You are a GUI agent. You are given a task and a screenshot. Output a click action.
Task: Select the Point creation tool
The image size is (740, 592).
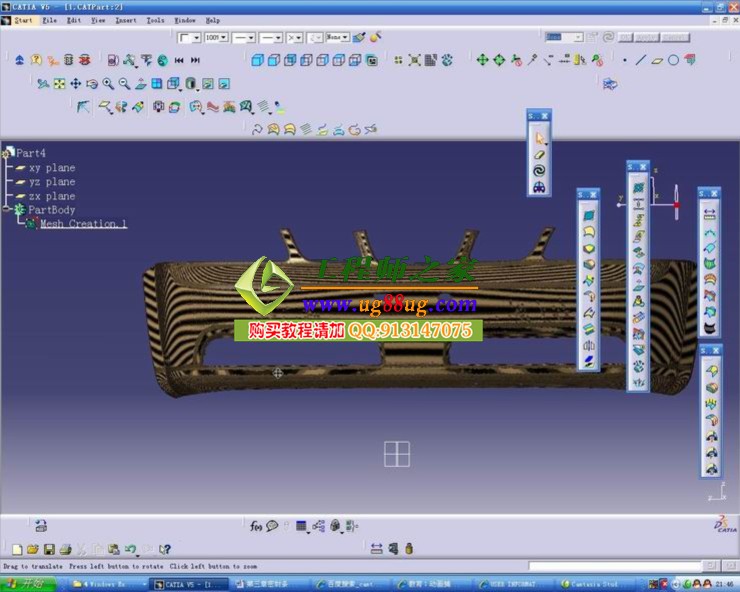[625, 60]
